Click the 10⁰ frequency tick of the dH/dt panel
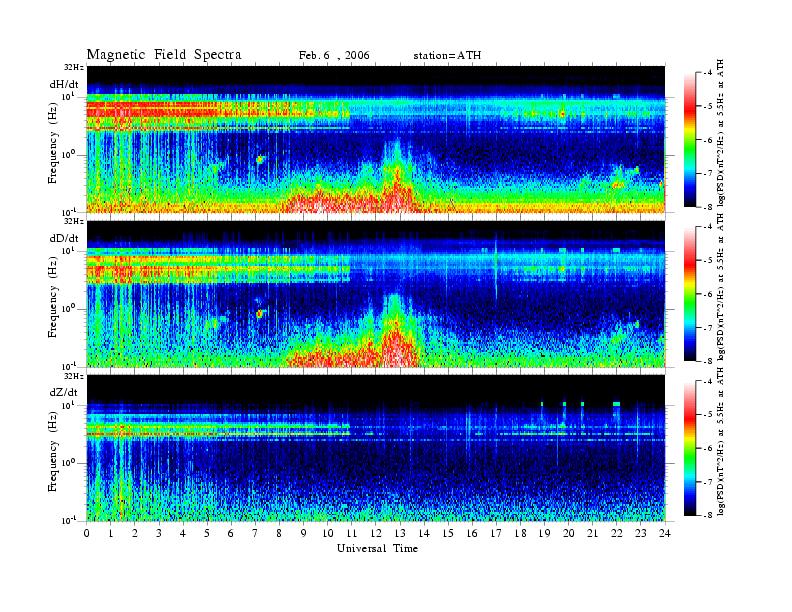792x612 pixels. coord(68,155)
